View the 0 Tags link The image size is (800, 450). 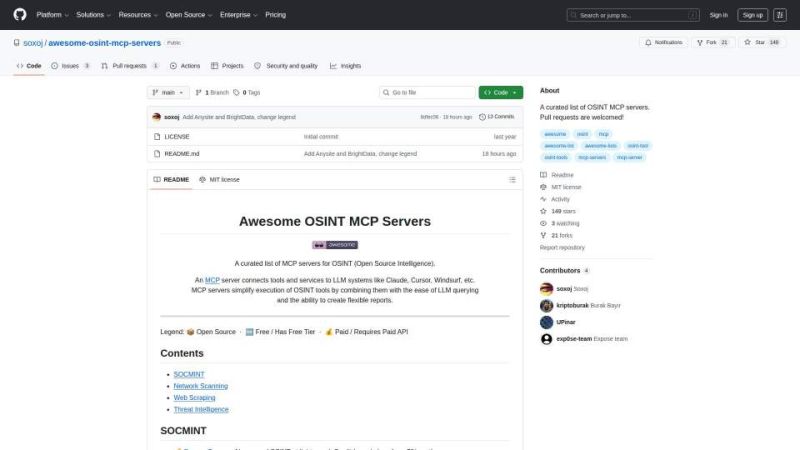pyautogui.click(x=247, y=92)
